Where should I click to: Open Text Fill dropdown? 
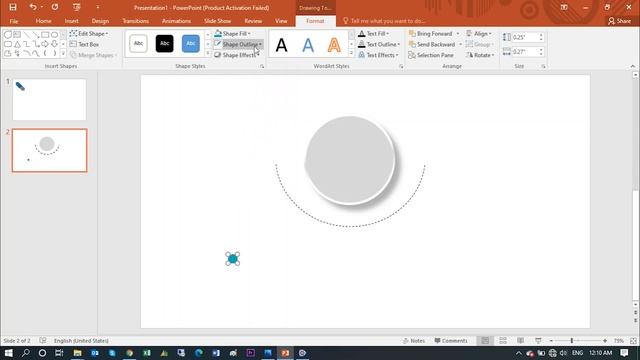[373, 33]
